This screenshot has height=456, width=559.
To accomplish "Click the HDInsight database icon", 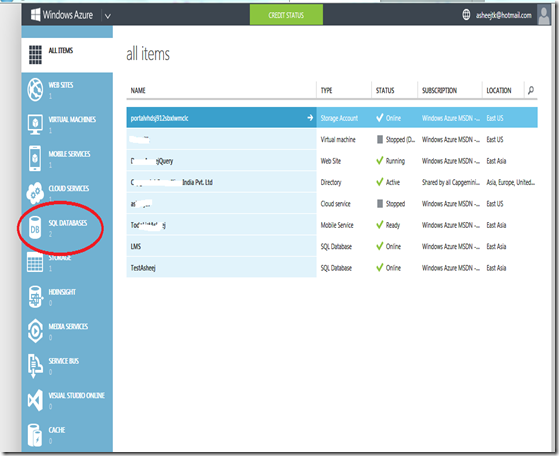I will coord(35,297).
